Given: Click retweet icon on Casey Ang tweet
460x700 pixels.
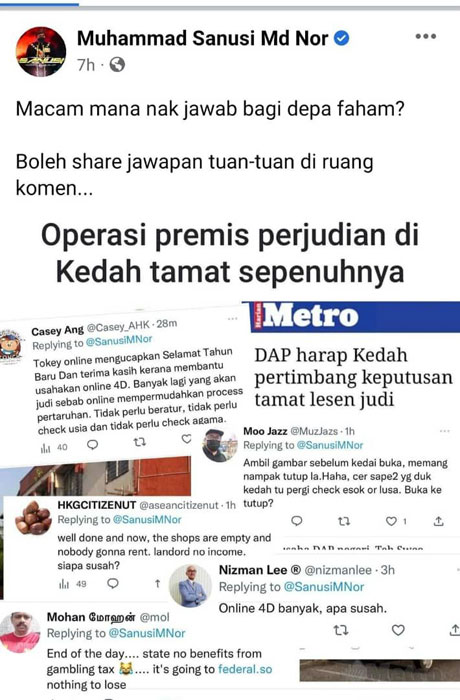Looking at the screenshot, I should pyautogui.click(x=140, y=442).
